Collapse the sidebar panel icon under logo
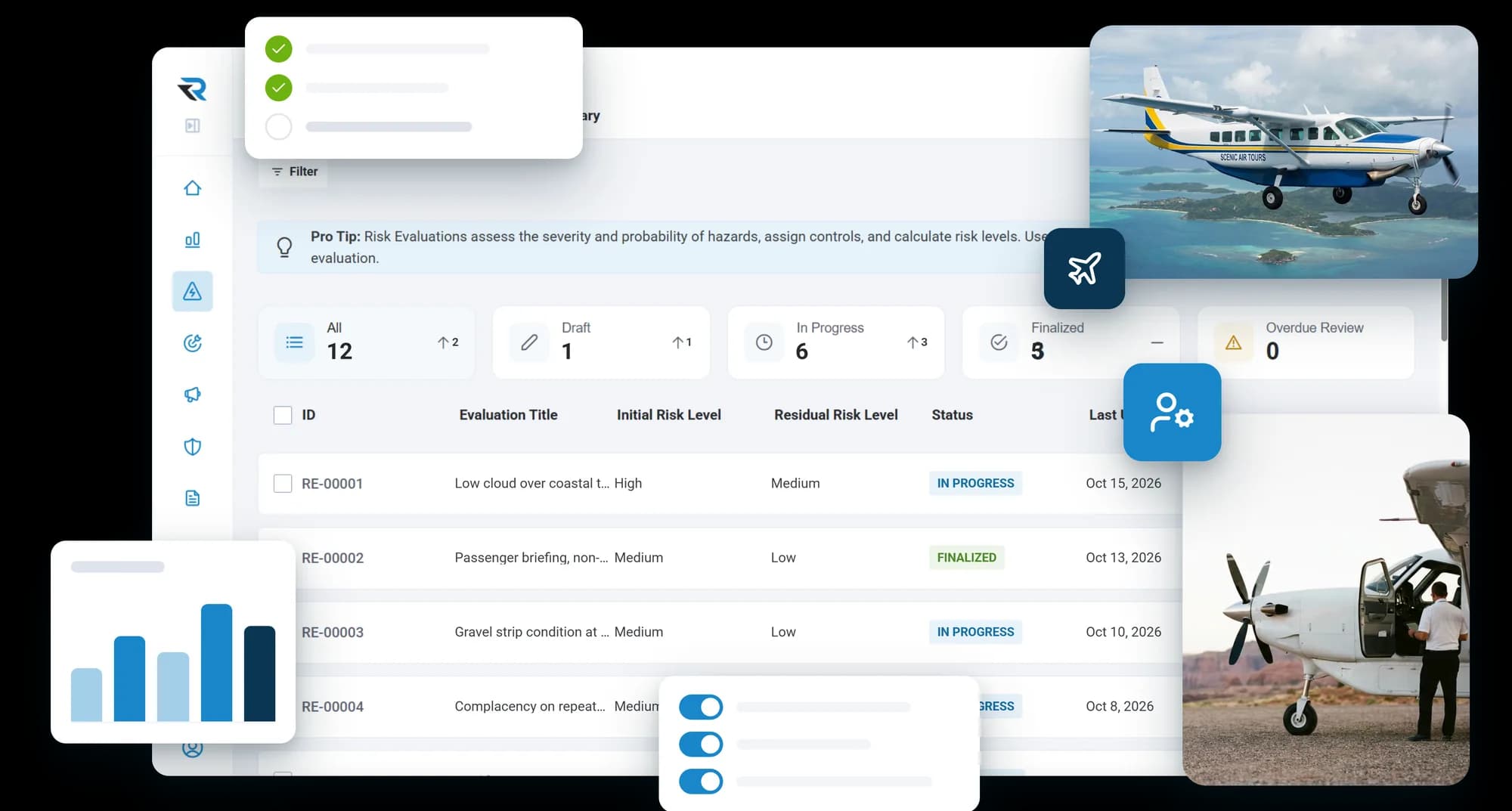Viewport: 1512px width, 811px height. [193, 125]
